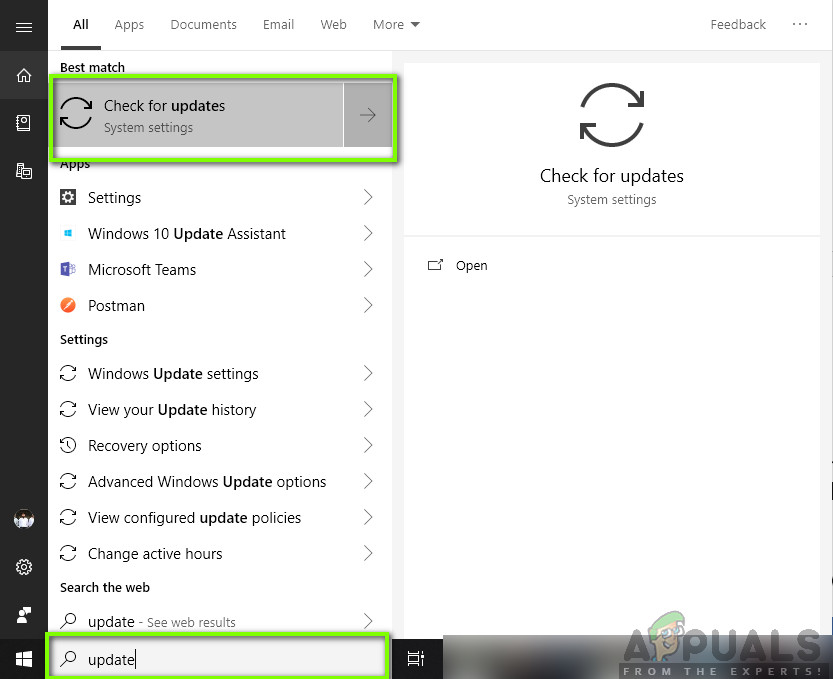833x679 pixels.
Task: Click the Windows 10 Update Assistant icon
Action: pyautogui.click(x=67, y=233)
